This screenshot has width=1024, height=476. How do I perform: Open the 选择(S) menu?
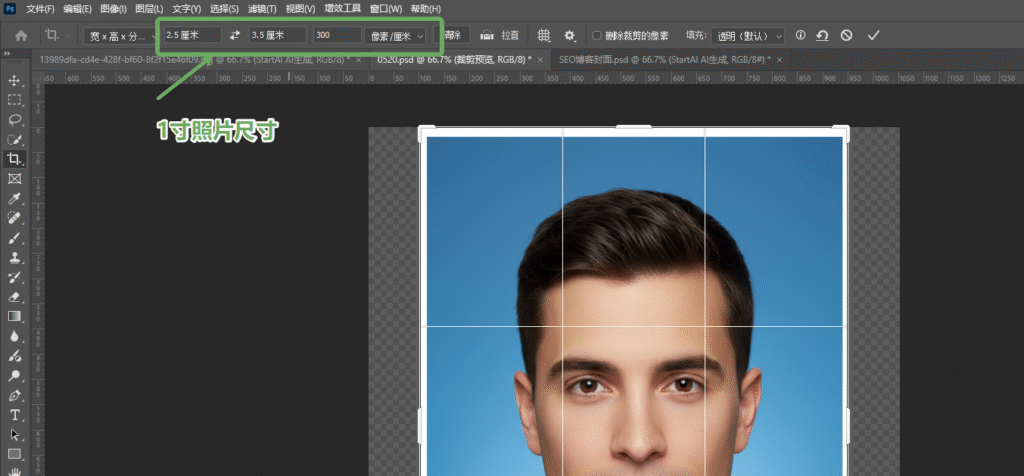point(225,9)
